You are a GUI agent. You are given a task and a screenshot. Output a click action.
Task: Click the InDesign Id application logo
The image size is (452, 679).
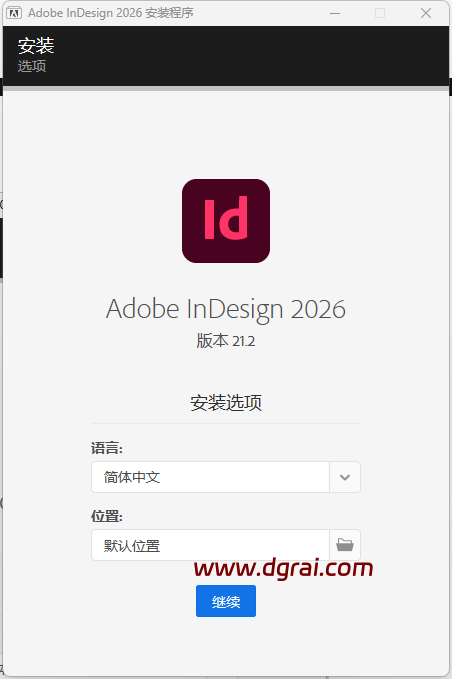pos(226,221)
